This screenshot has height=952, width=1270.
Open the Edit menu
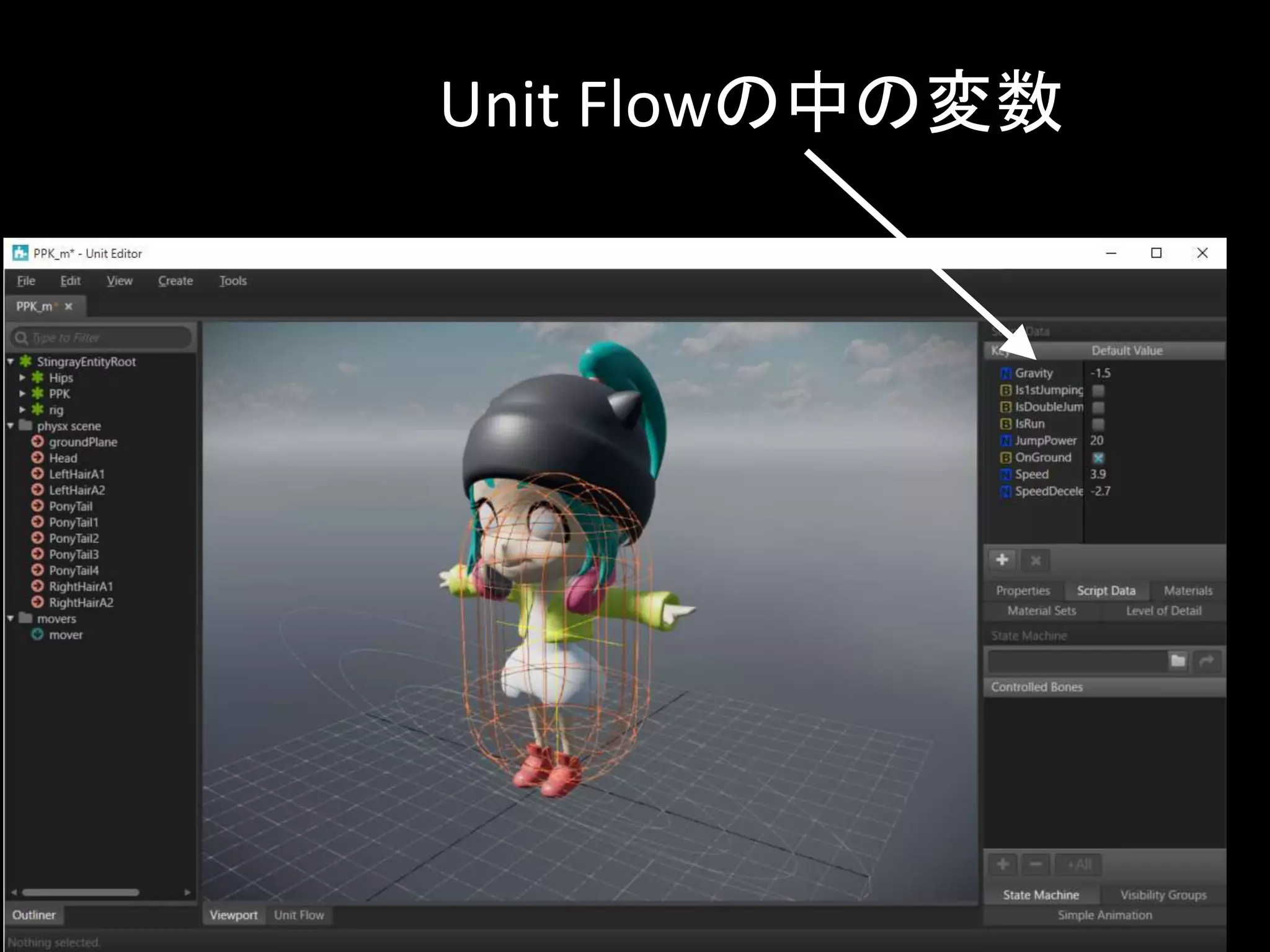click(x=70, y=281)
